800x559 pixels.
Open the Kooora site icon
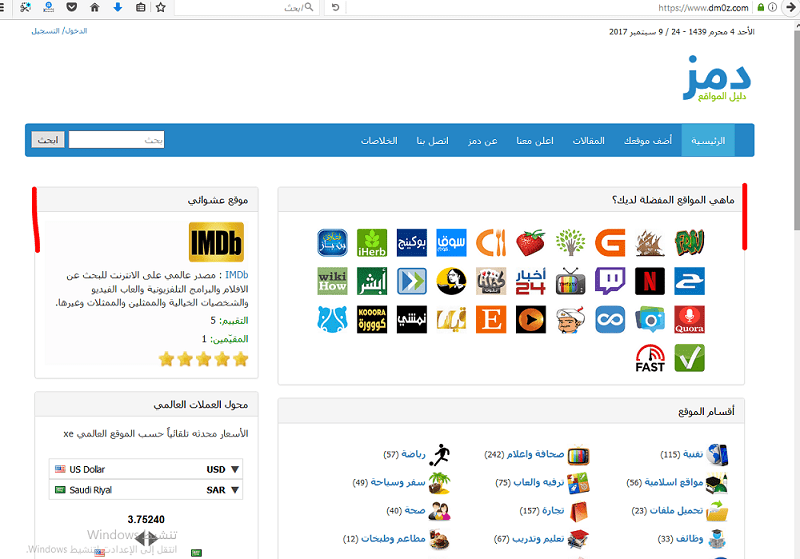pos(372,320)
